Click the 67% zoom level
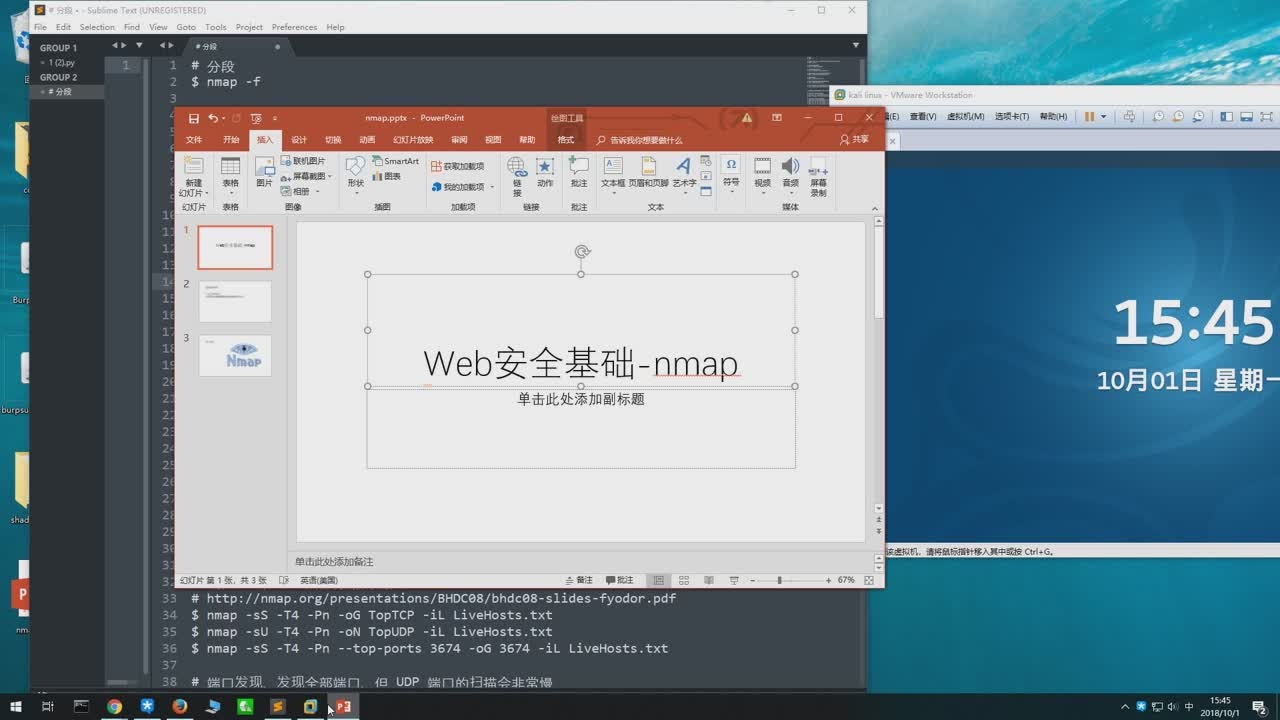Image resolution: width=1280 pixels, height=720 pixels. click(x=846, y=580)
